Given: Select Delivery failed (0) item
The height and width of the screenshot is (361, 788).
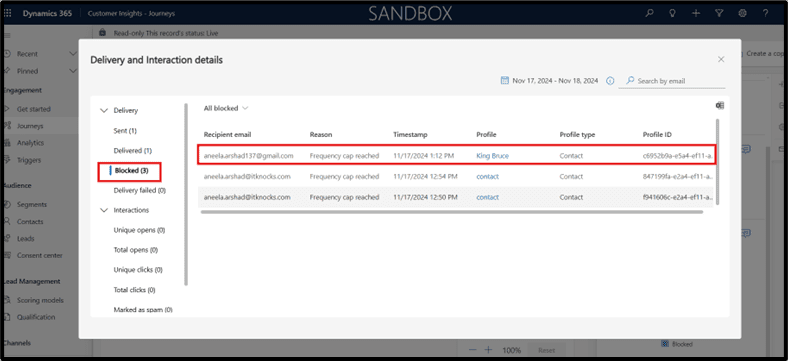Looking at the screenshot, I should pos(140,191).
